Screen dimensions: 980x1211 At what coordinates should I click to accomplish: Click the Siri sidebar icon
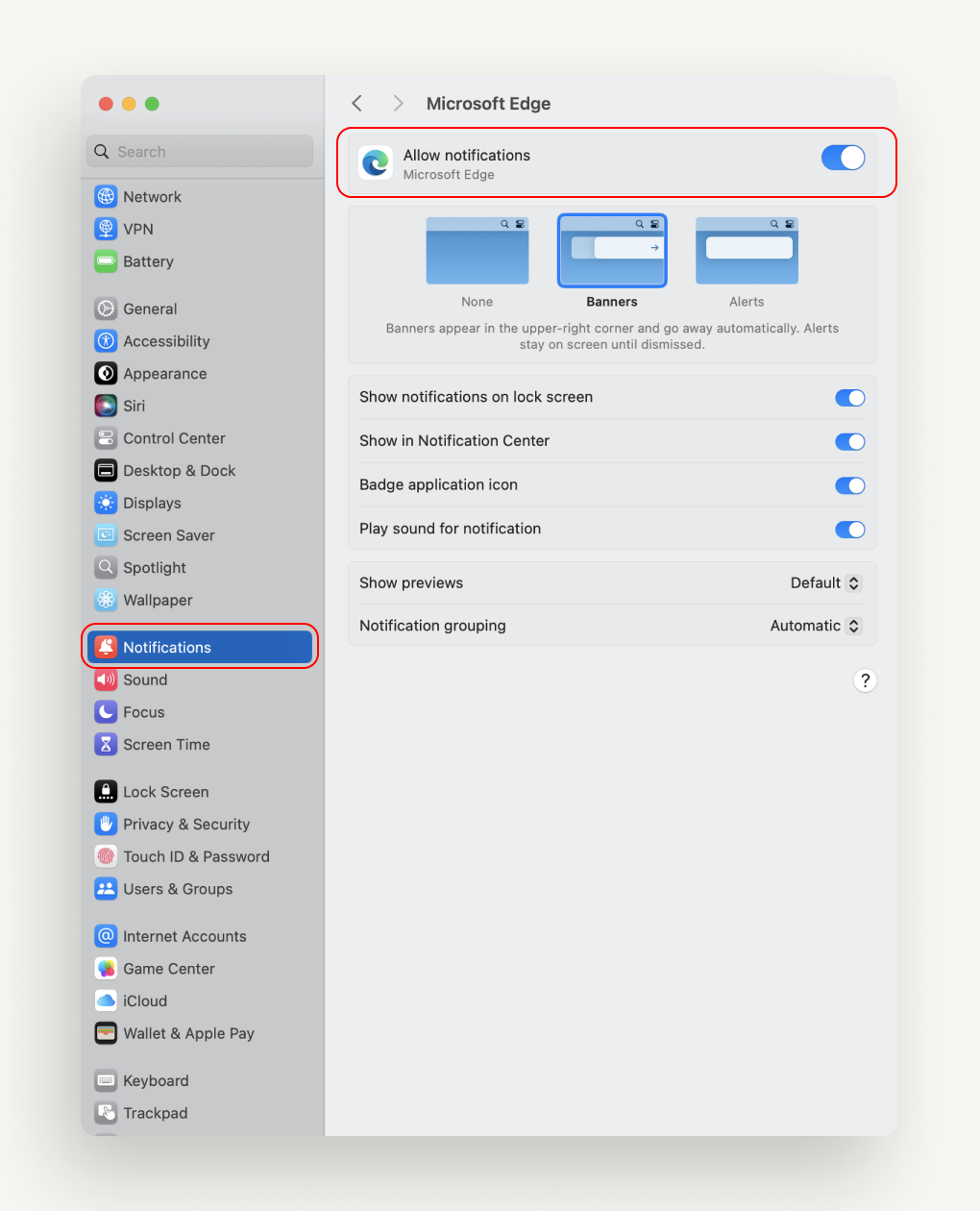pos(106,406)
